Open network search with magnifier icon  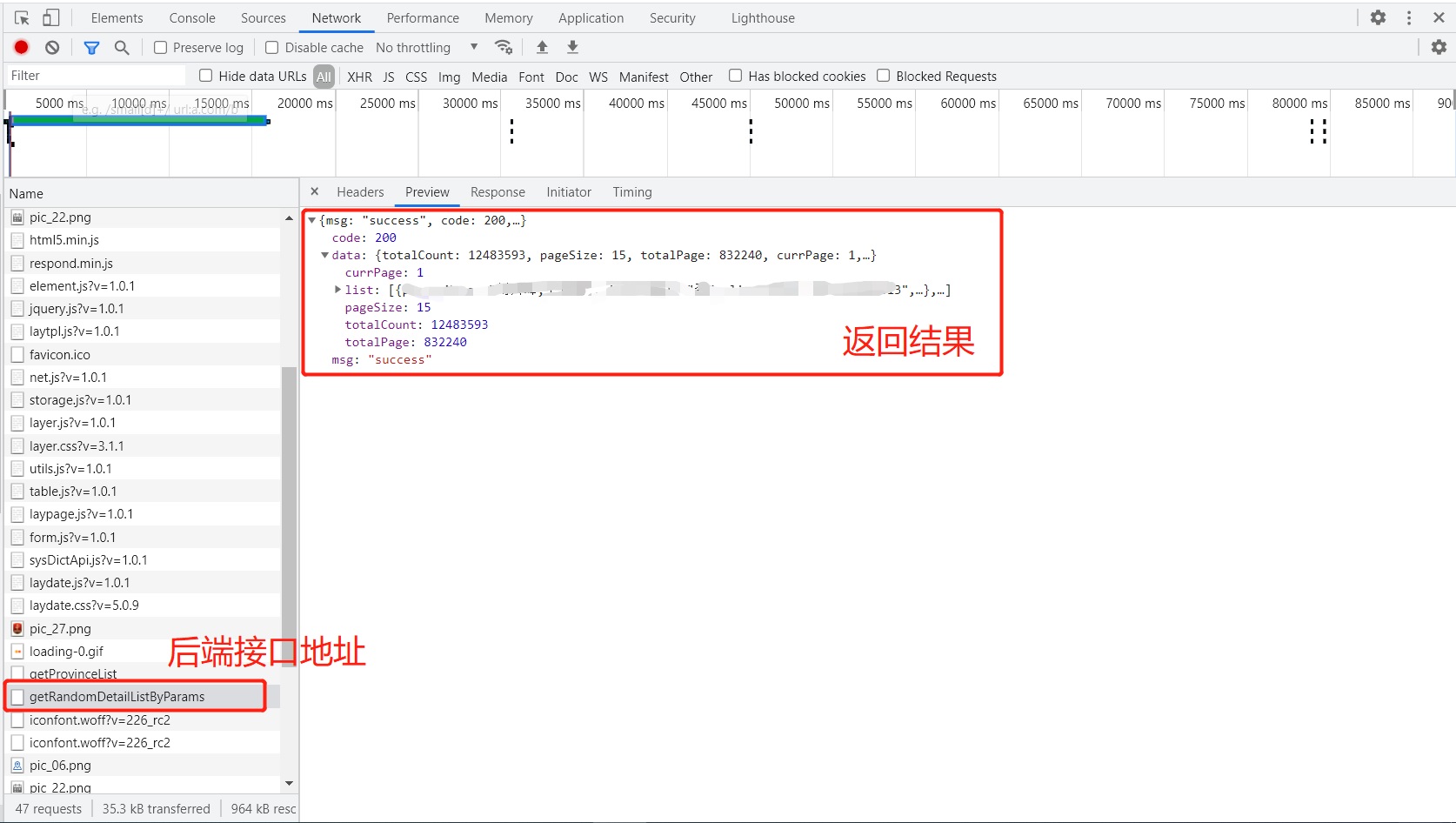pos(122,48)
